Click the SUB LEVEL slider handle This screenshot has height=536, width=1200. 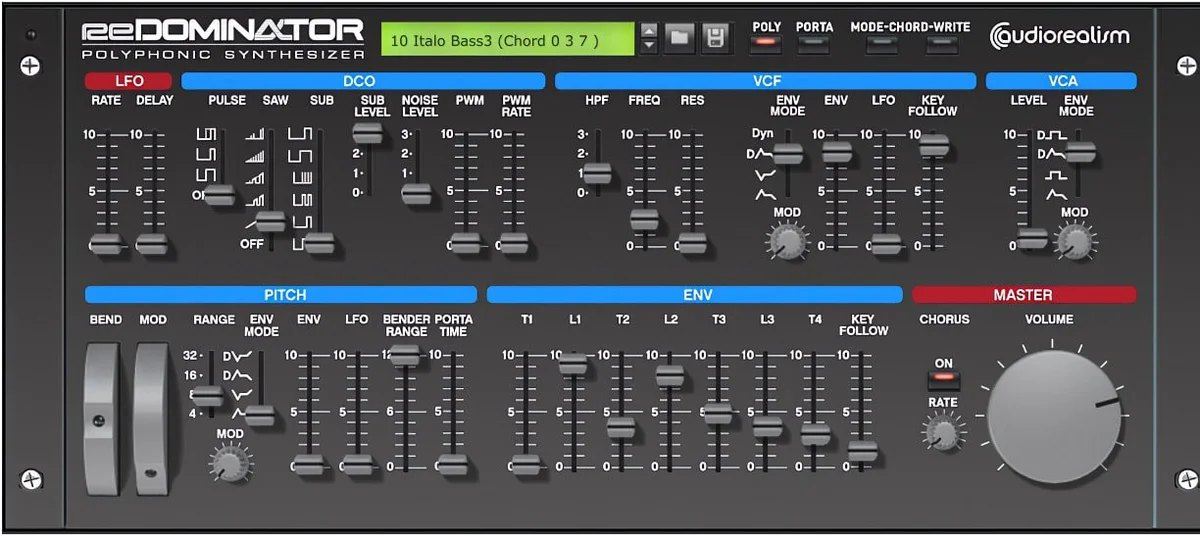tap(368, 133)
